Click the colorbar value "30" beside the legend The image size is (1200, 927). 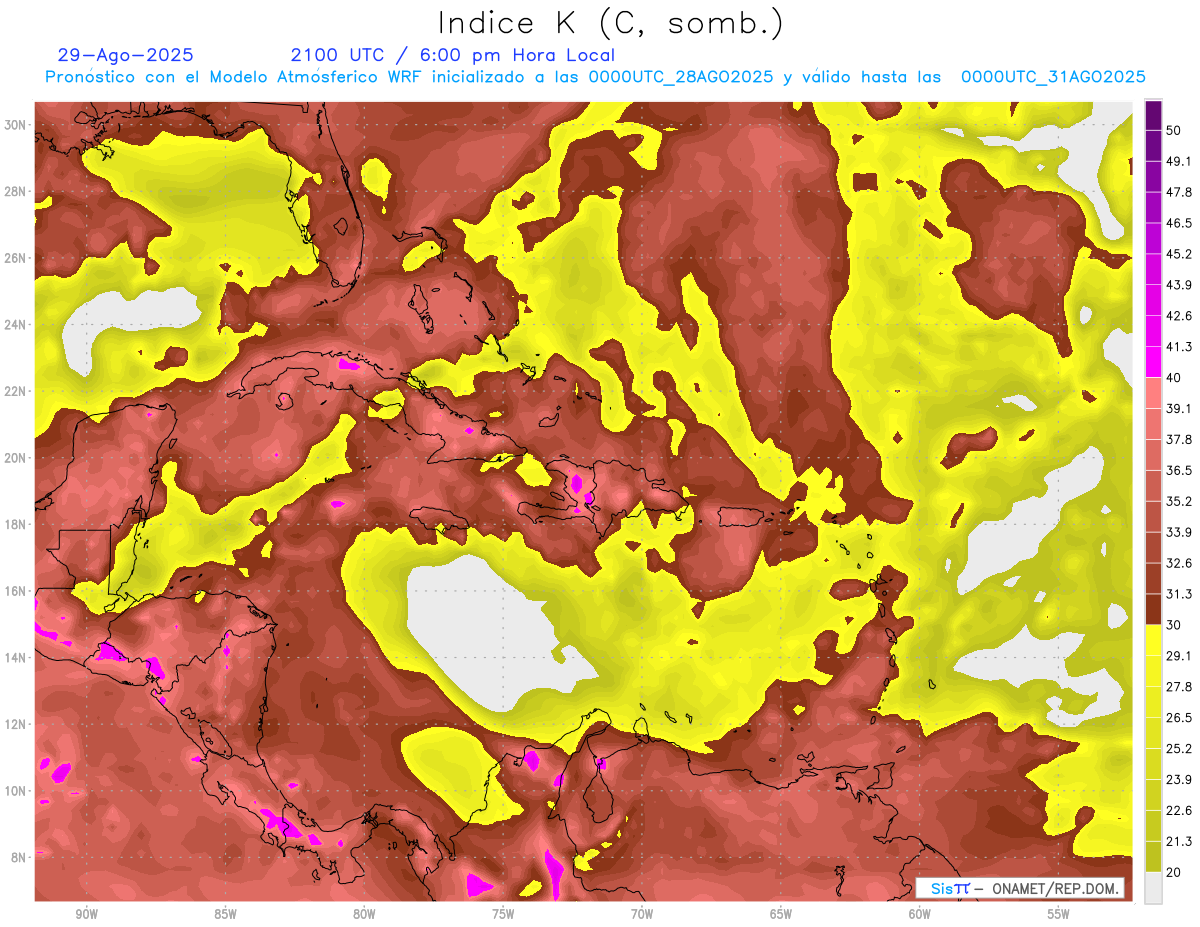click(x=1174, y=625)
